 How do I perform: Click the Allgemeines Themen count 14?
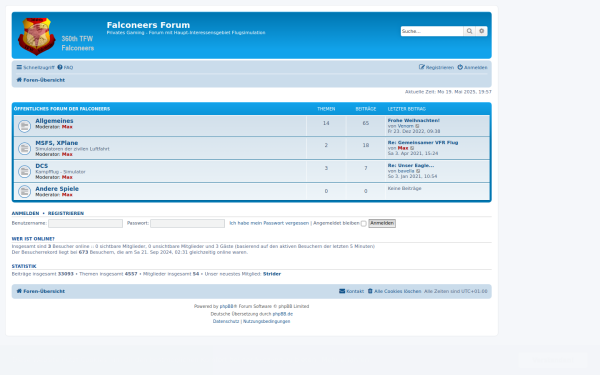[x=326, y=123]
